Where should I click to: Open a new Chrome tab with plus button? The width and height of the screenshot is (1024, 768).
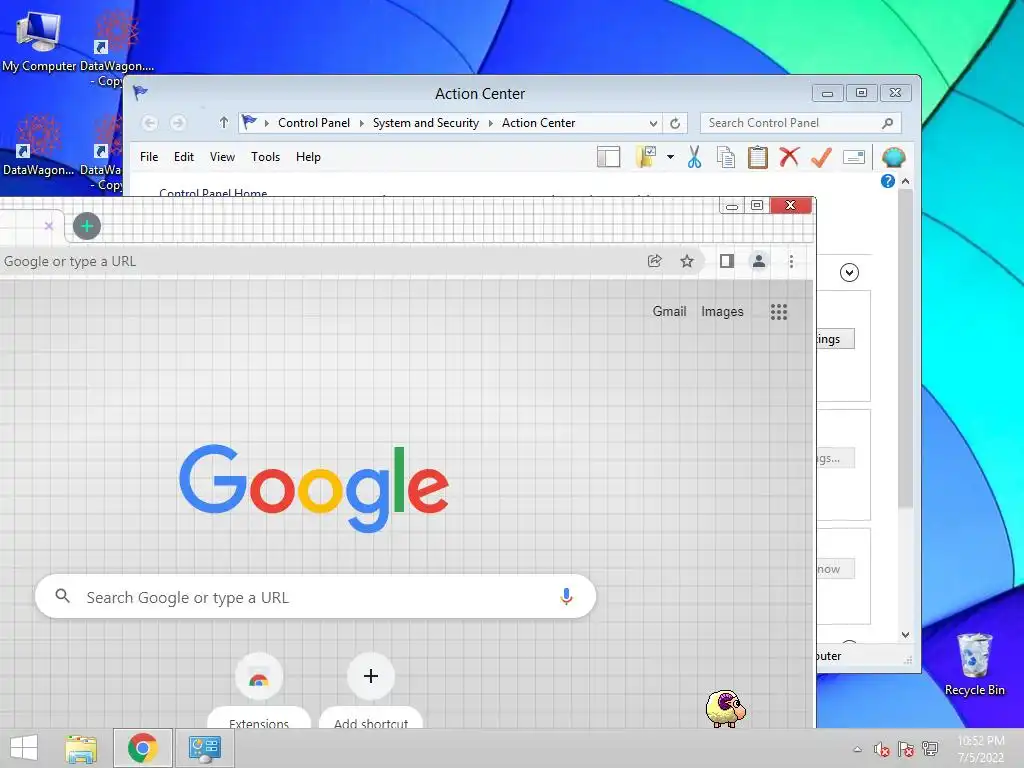[x=87, y=227]
